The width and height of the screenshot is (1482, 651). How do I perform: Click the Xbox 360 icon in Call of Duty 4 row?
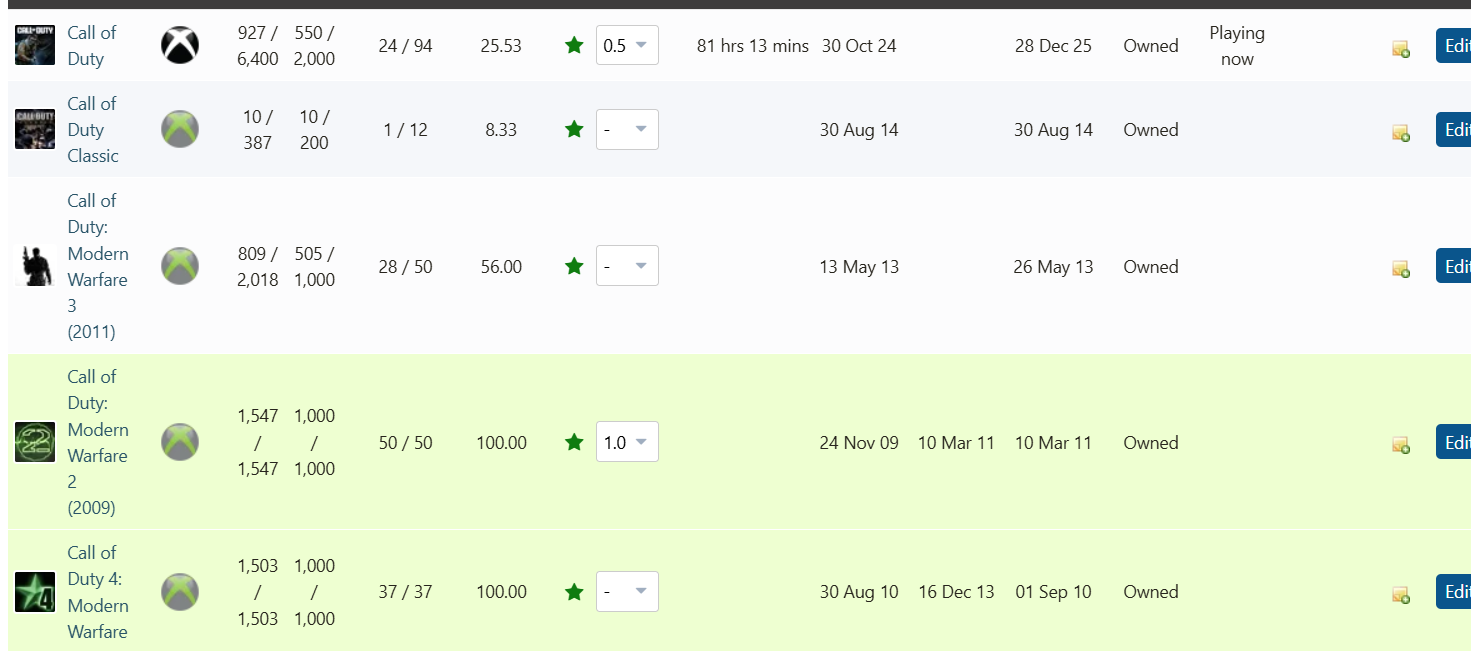(x=180, y=591)
